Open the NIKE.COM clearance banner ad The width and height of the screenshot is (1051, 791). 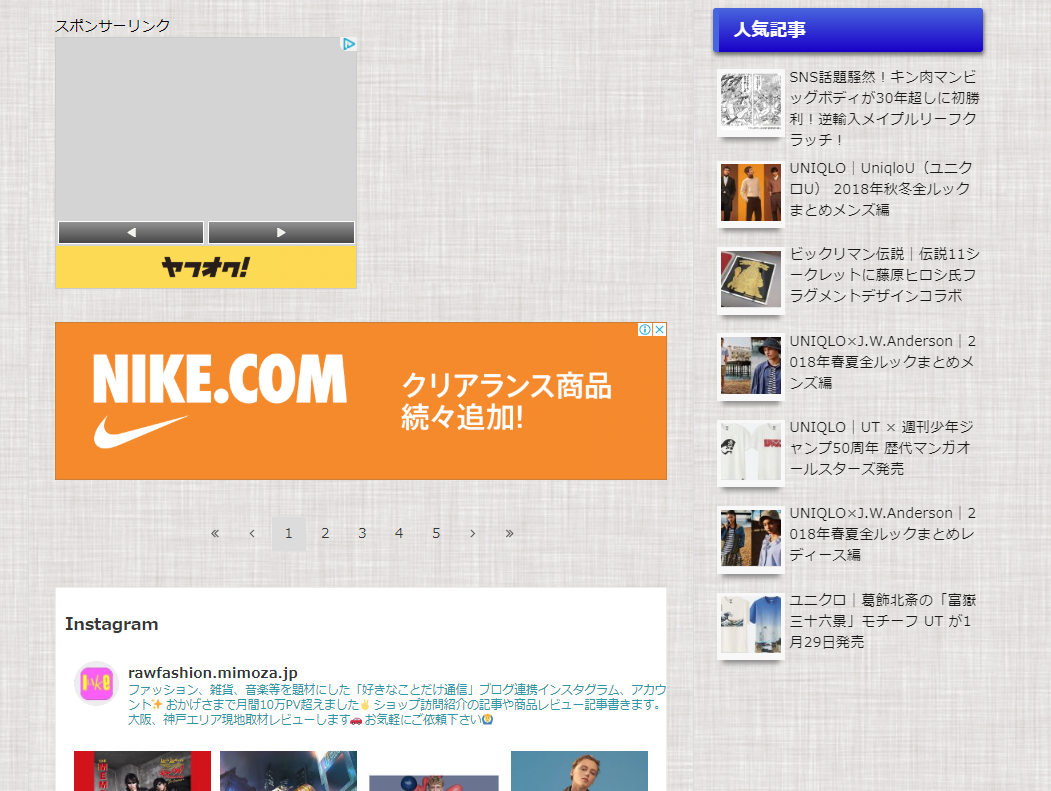(361, 401)
